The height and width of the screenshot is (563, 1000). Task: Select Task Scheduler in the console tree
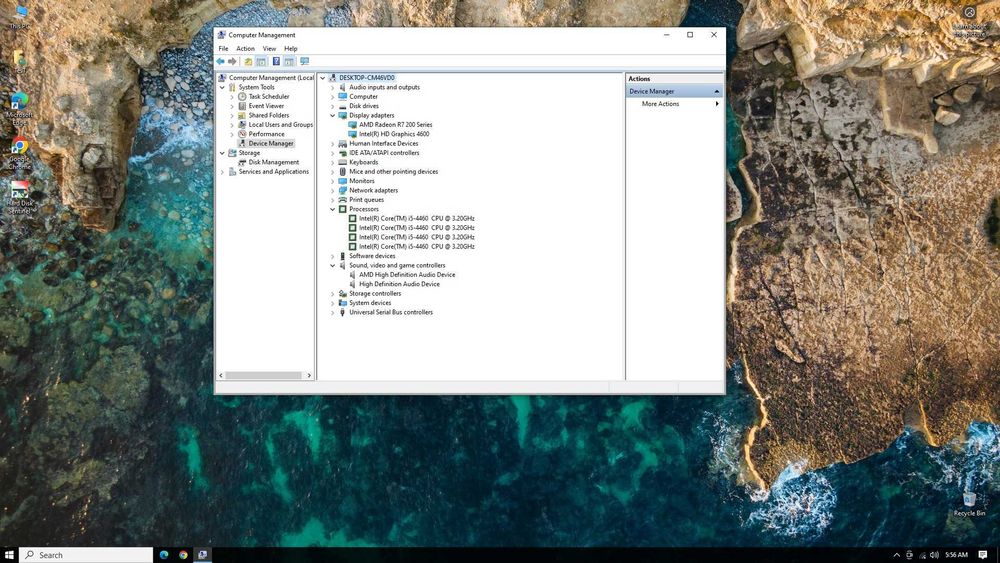268,96
